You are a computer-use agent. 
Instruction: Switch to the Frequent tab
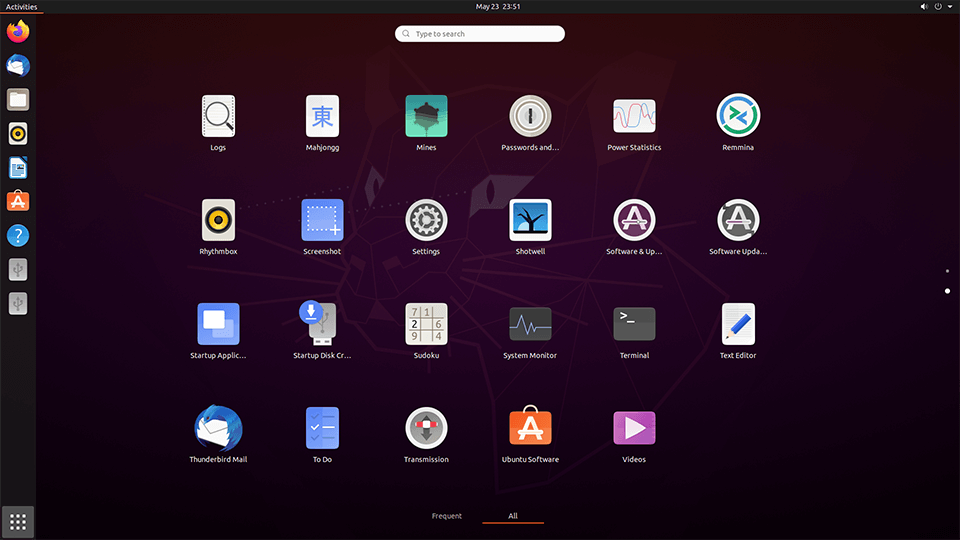446,516
